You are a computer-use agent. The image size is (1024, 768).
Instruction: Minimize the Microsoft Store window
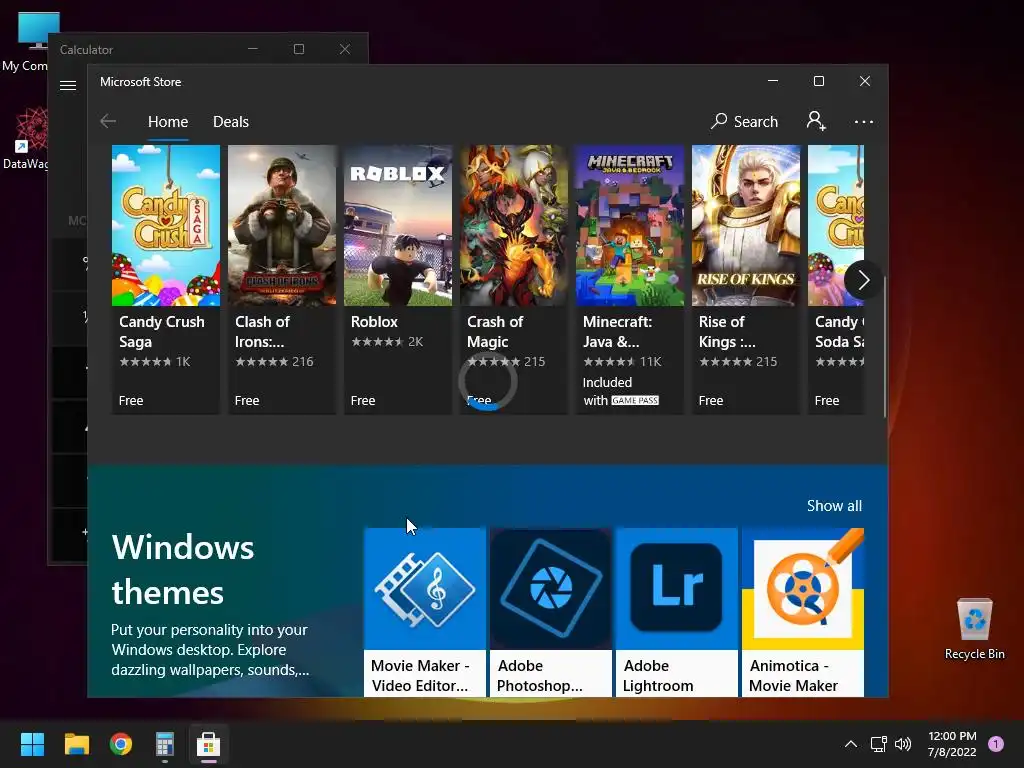(773, 81)
